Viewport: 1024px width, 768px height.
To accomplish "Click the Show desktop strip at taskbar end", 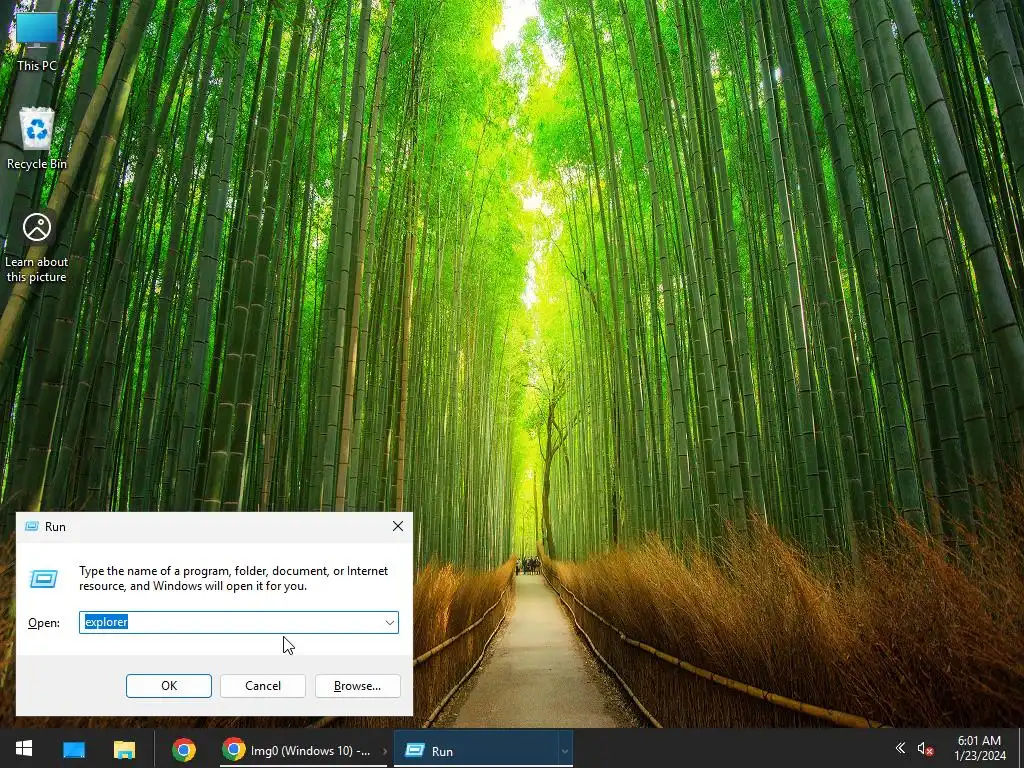I will tap(1021, 749).
